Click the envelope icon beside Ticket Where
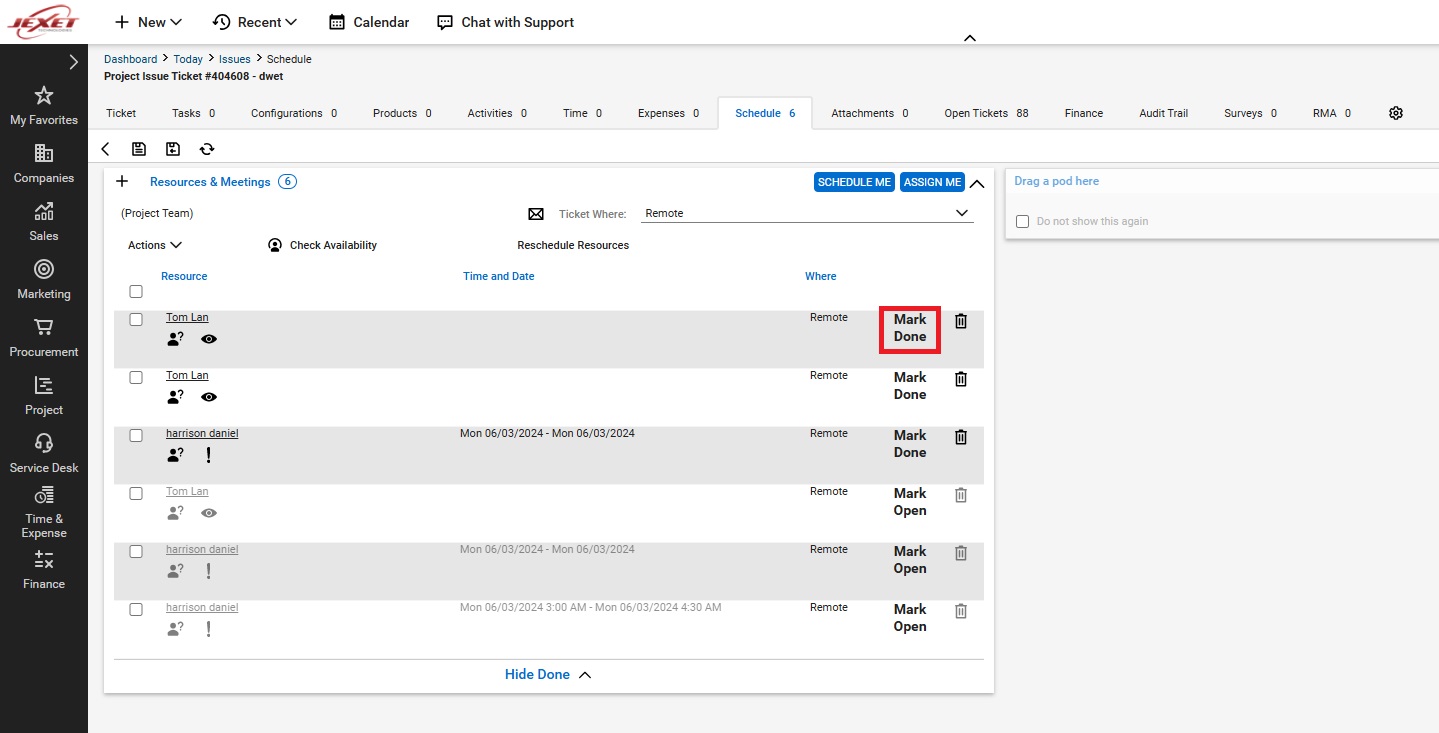 (536, 214)
